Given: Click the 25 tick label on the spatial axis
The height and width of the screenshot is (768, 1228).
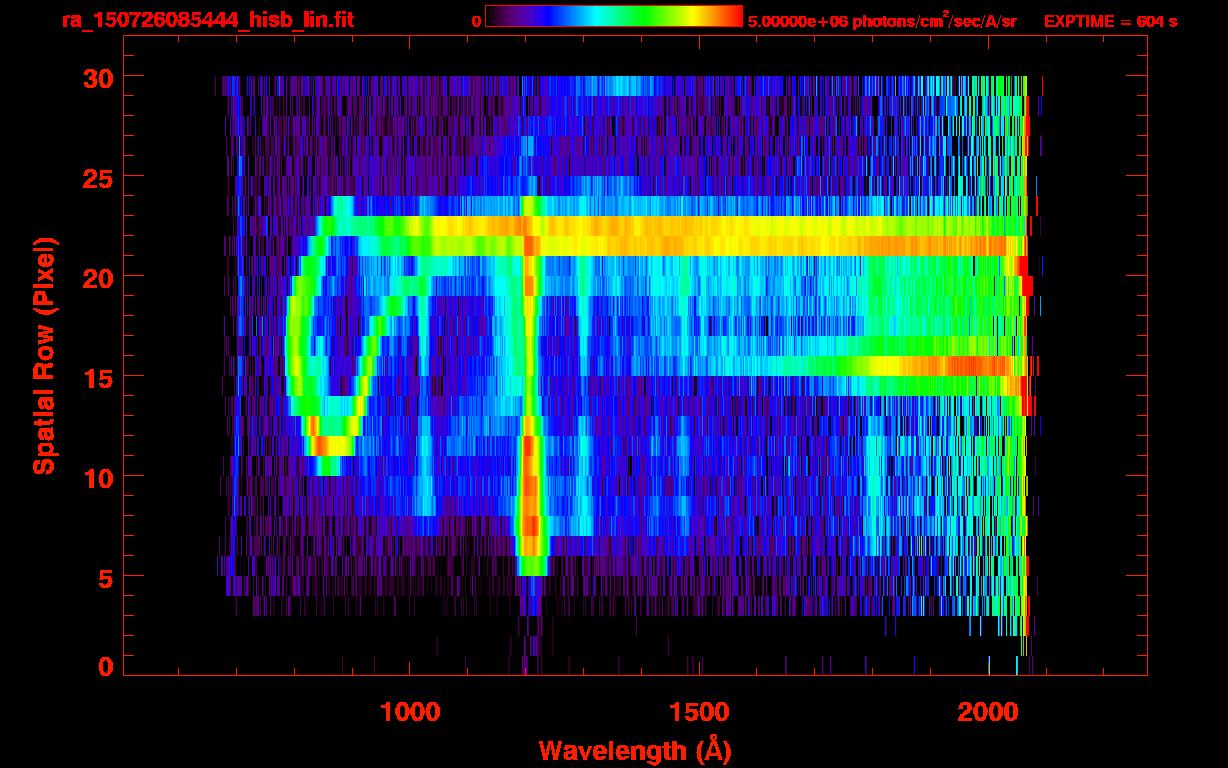Looking at the screenshot, I should tap(98, 177).
